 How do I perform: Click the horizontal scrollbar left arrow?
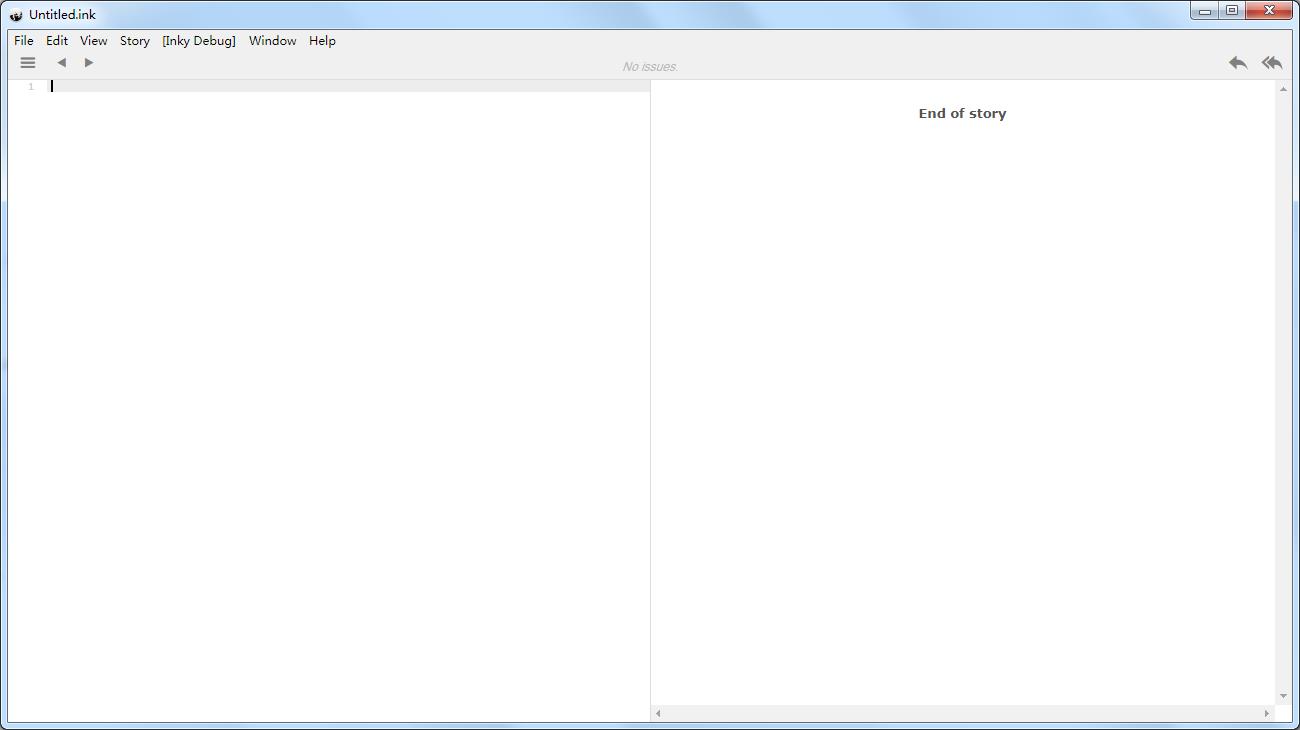click(x=658, y=714)
